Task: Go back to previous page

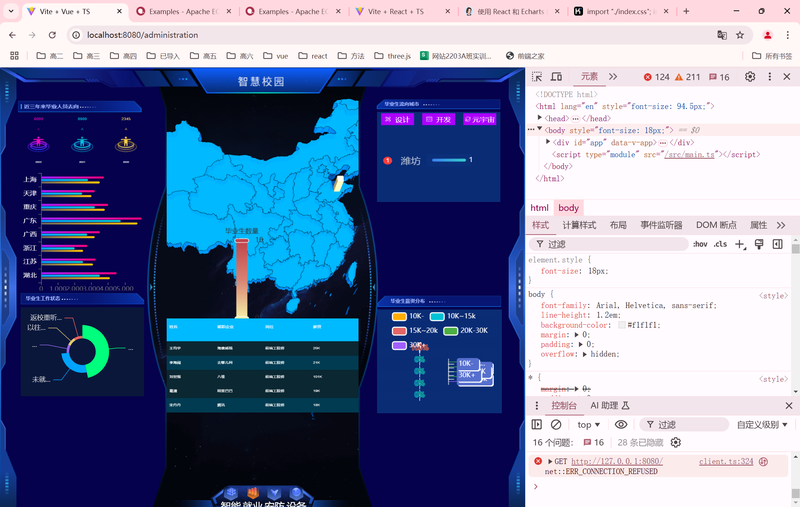Action: (x=12, y=35)
